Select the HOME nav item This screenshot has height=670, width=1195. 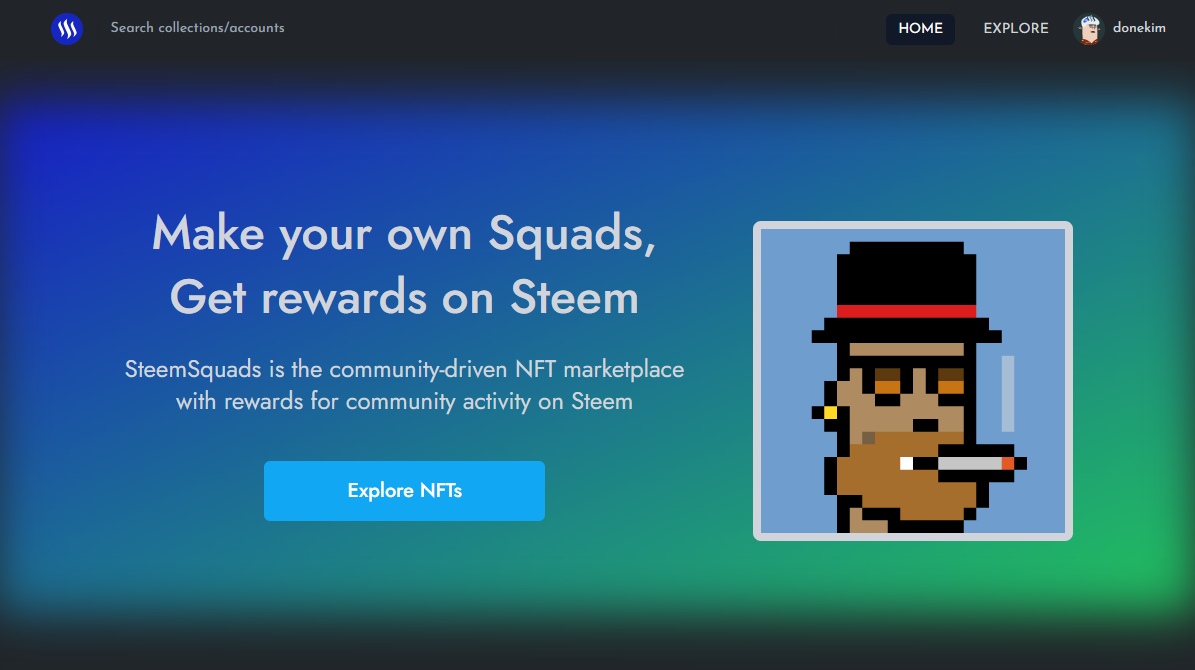(x=920, y=29)
